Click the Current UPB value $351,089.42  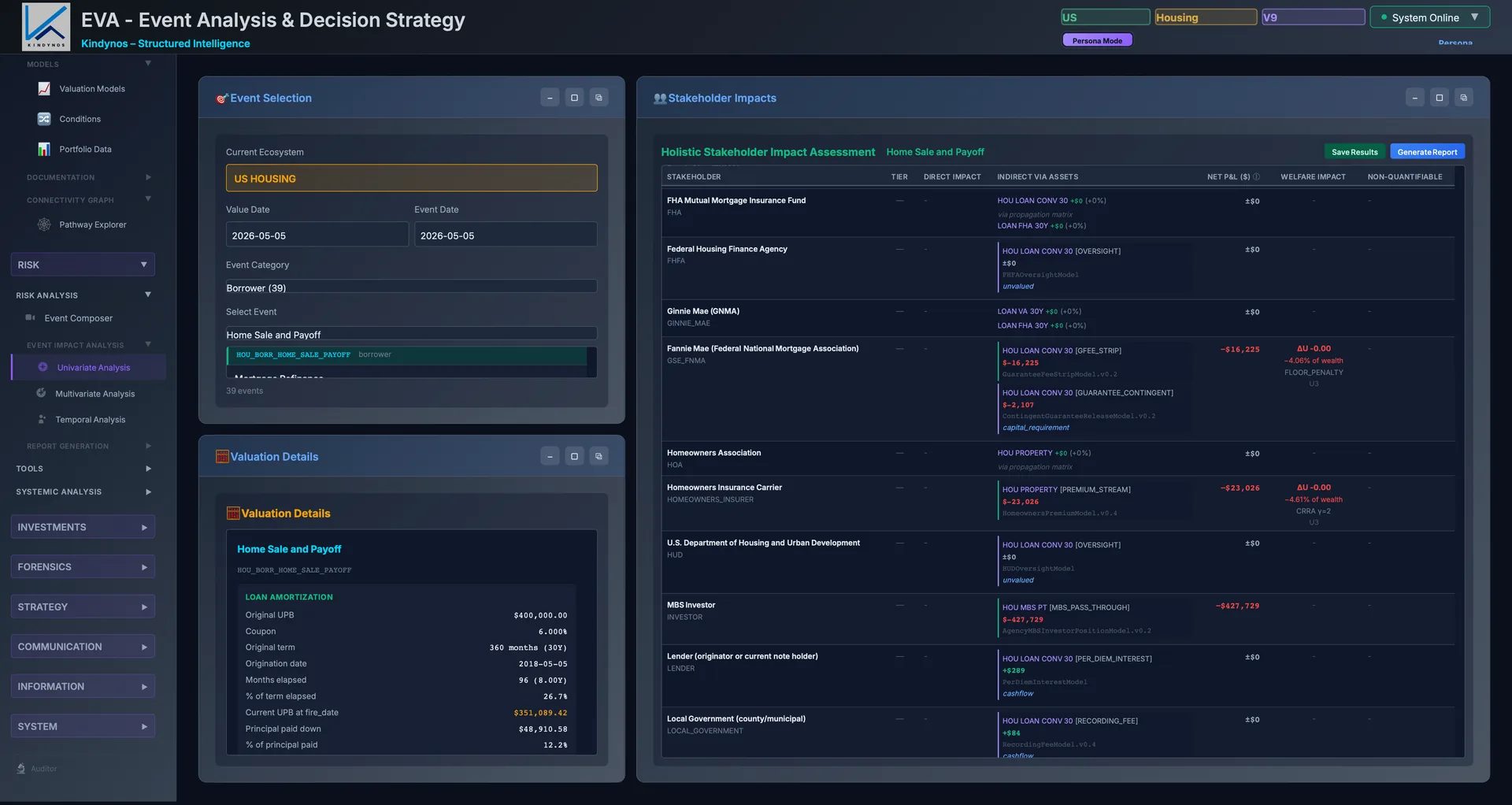[x=540, y=713]
